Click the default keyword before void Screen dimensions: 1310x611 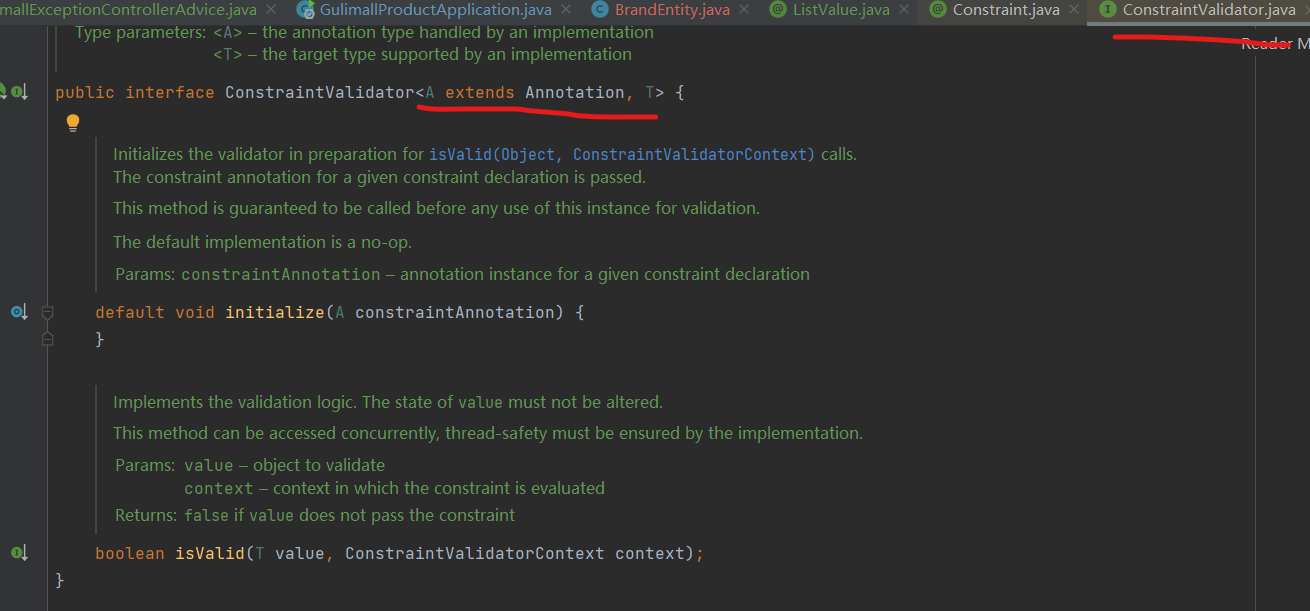coord(130,312)
